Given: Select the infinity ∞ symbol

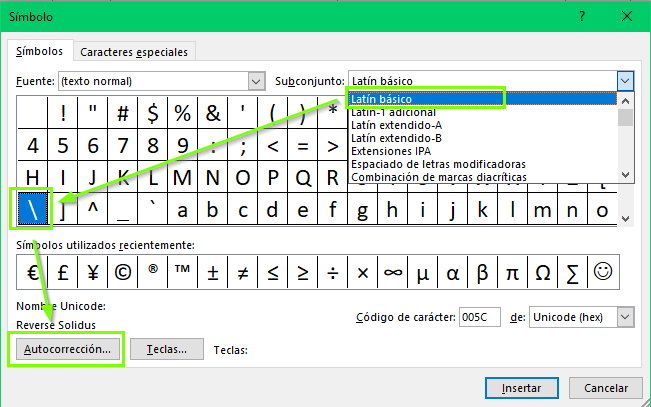Looking at the screenshot, I should pyautogui.click(x=393, y=272).
